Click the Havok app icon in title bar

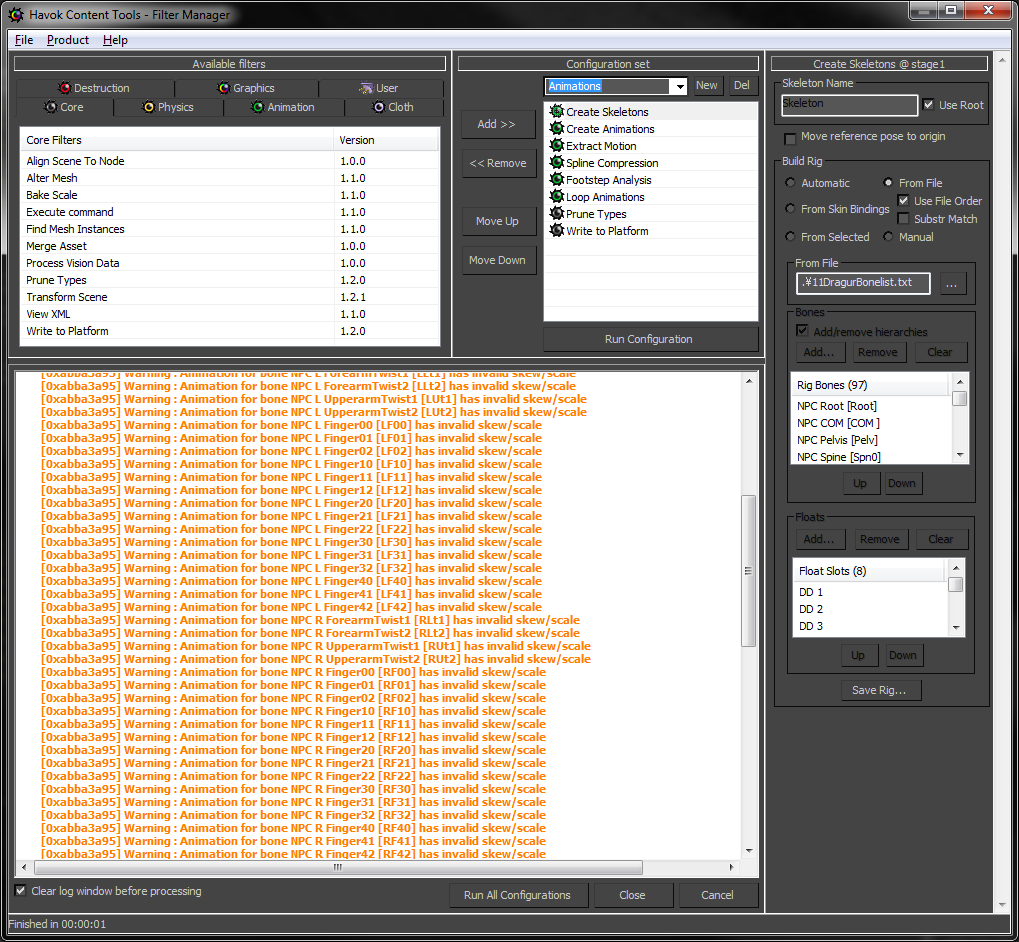pyautogui.click(x=16, y=14)
